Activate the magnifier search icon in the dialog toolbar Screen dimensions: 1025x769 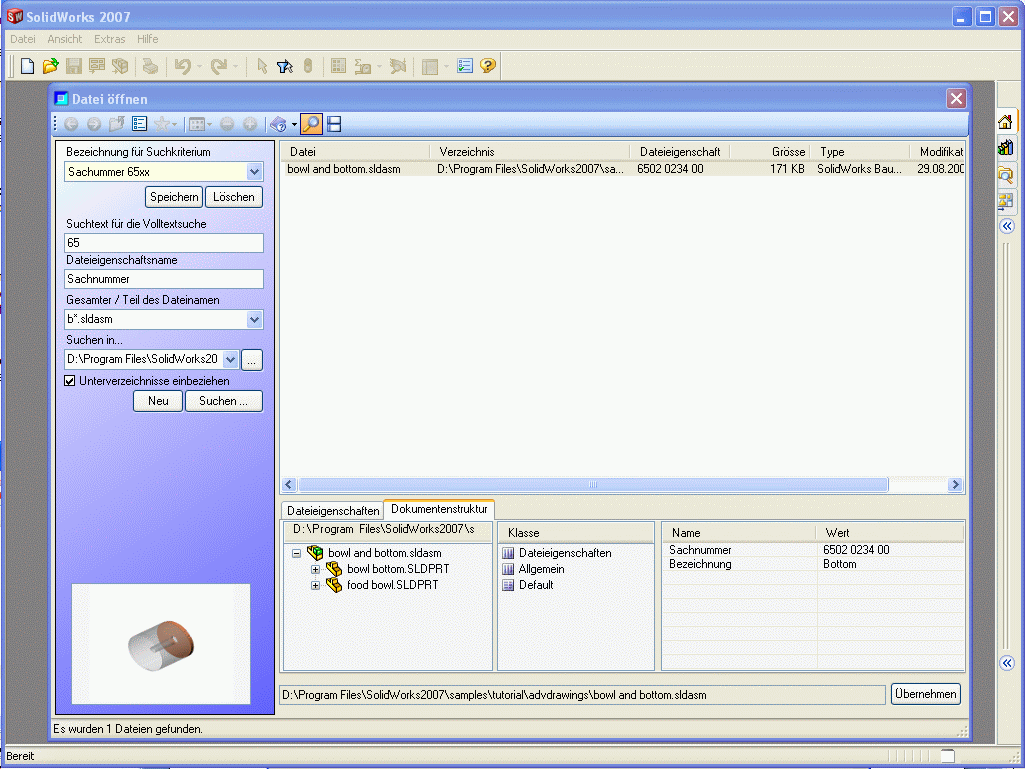311,124
